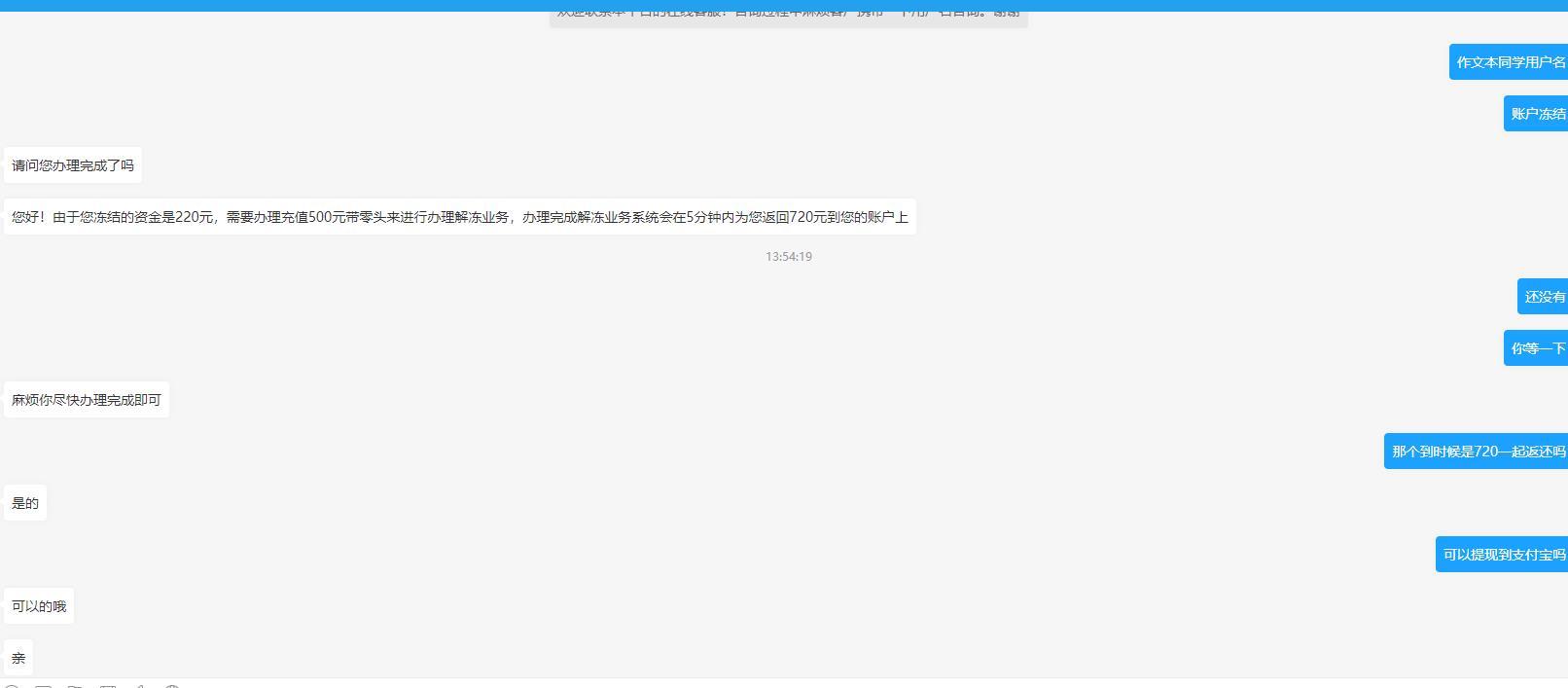Image resolution: width=1568 pixels, height=688 pixels.
Task: Click the "你等一下" message
Action: pos(1536,348)
